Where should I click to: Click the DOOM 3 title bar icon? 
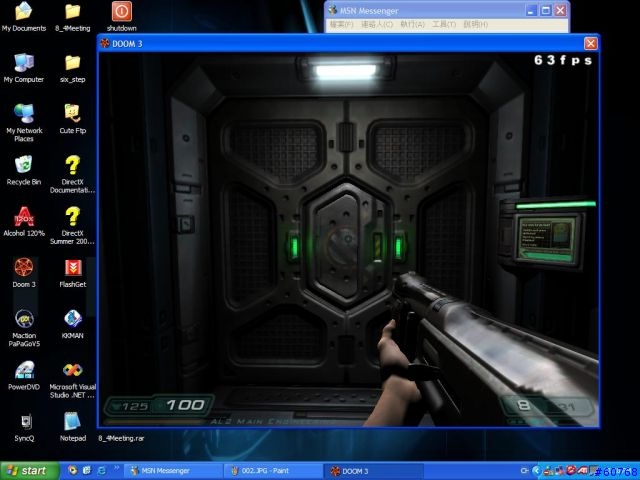[x=105, y=43]
